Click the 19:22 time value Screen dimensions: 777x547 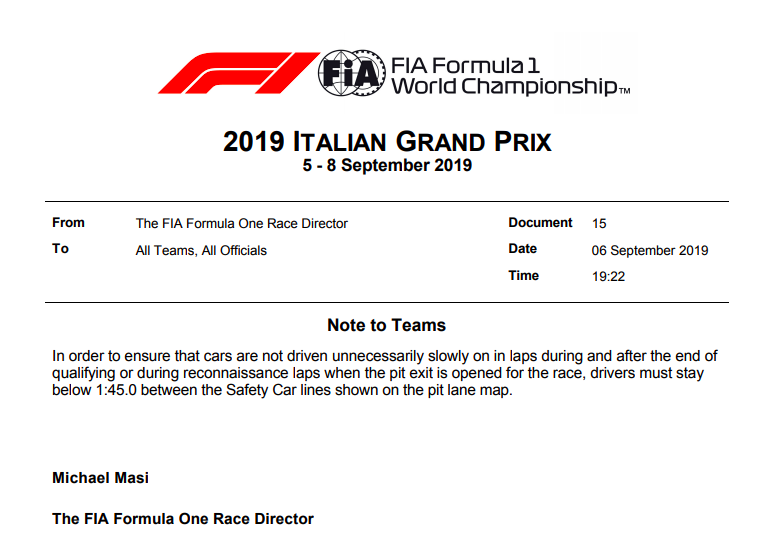pos(608,276)
